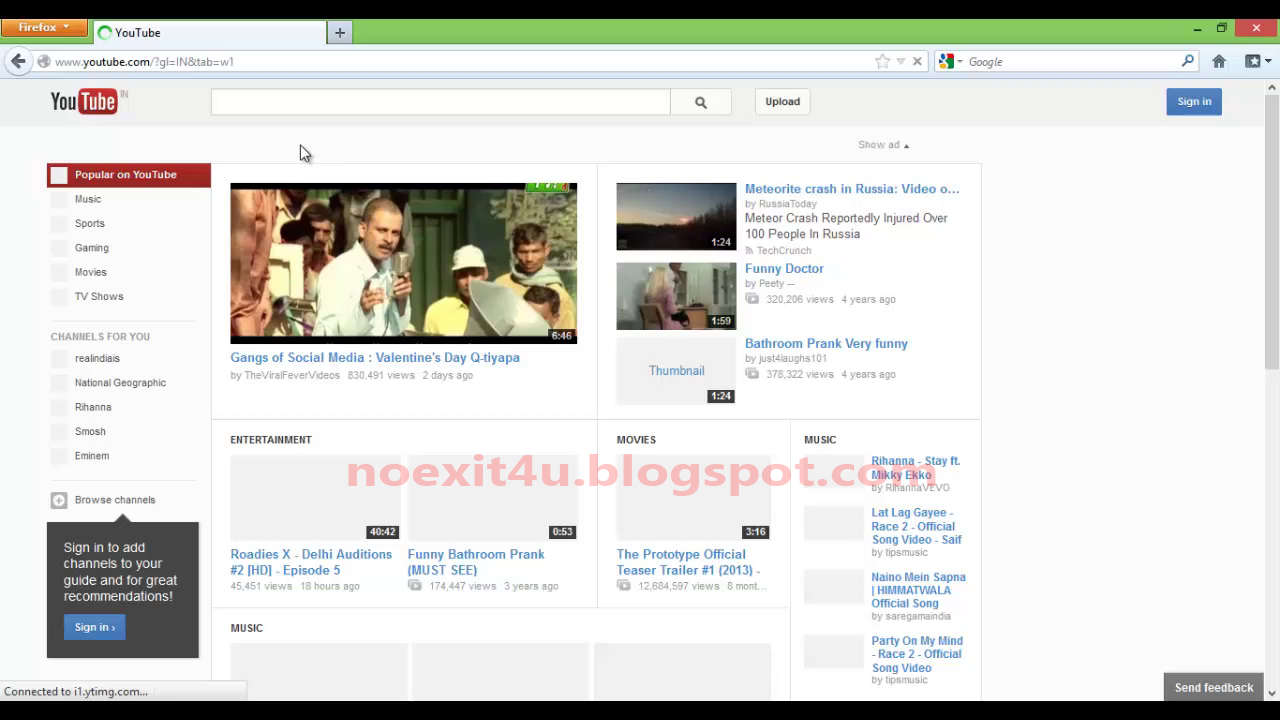Click the YouTube logo

tap(83, 100)
